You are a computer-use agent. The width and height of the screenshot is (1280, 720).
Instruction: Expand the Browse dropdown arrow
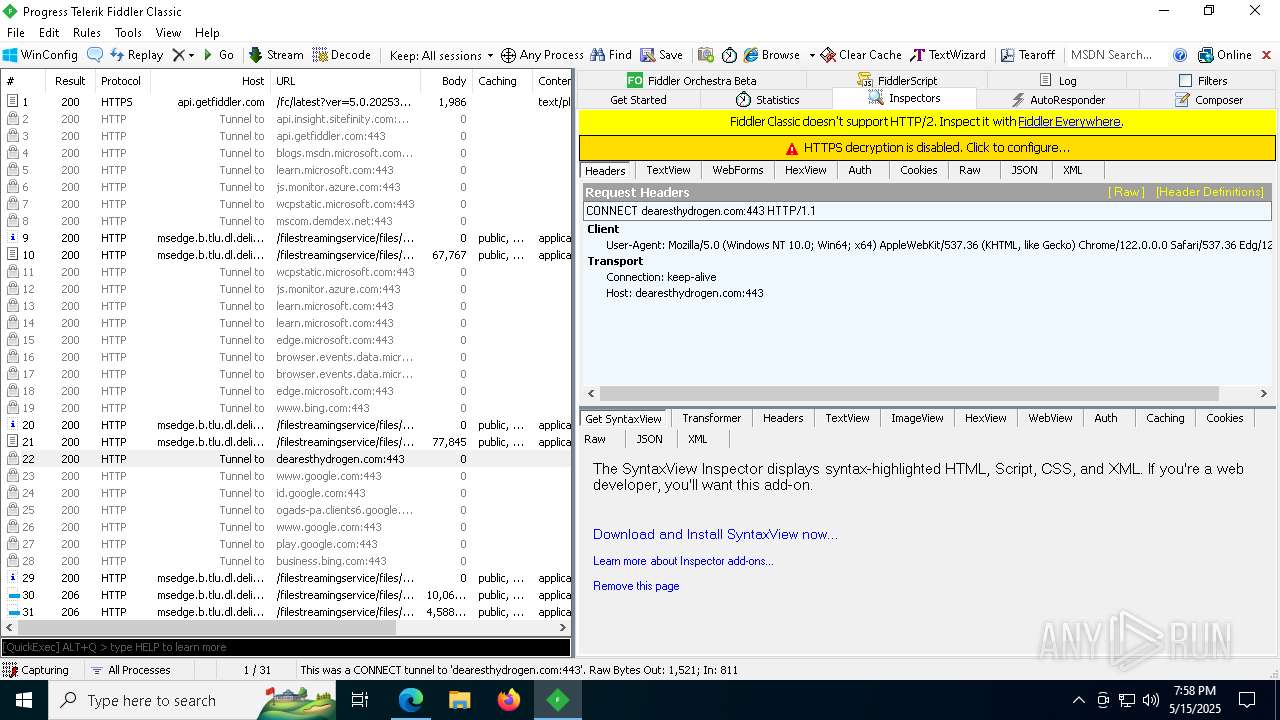tap(811, 55)
